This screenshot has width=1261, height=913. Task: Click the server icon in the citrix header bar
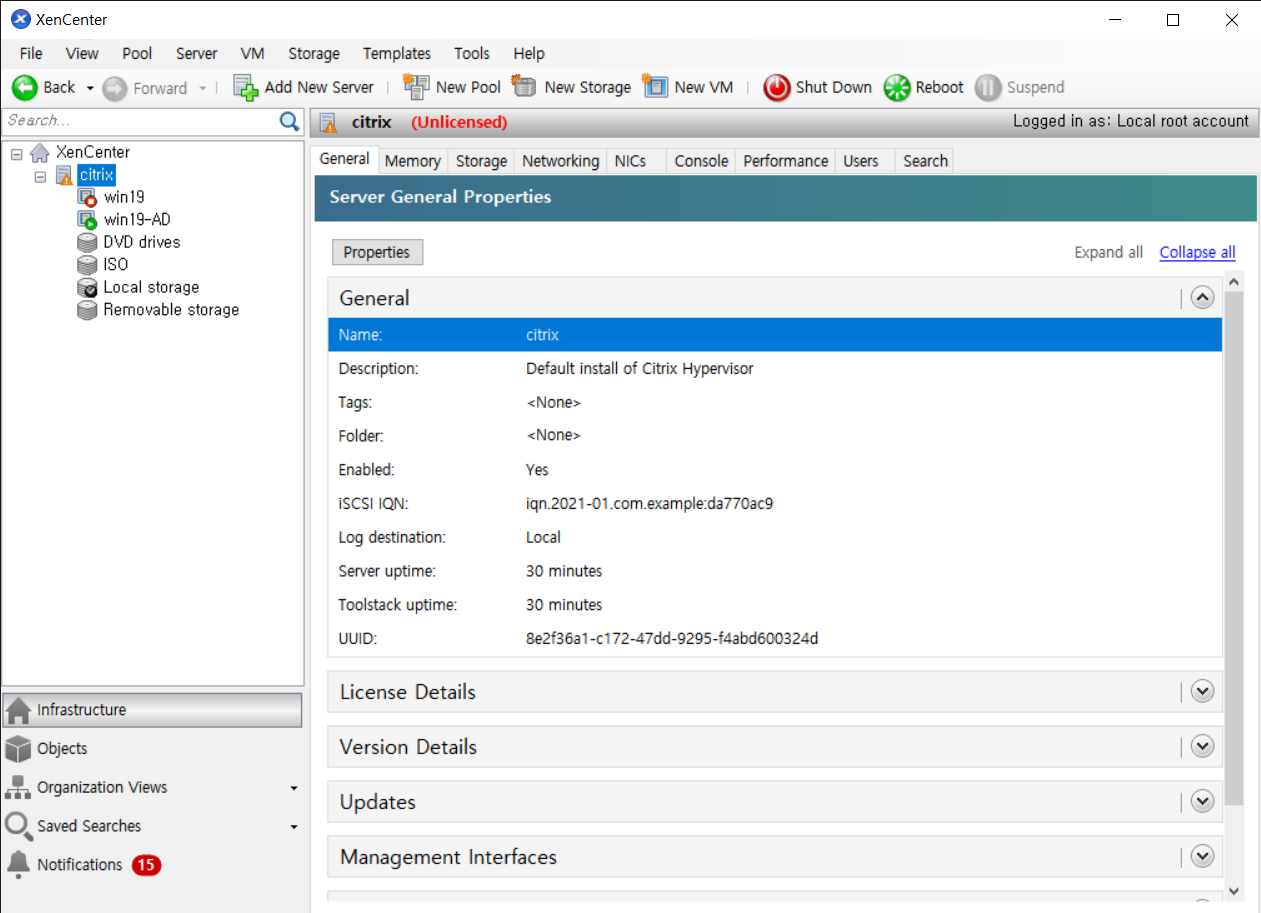pyautogui.click(x=328, y=122)
